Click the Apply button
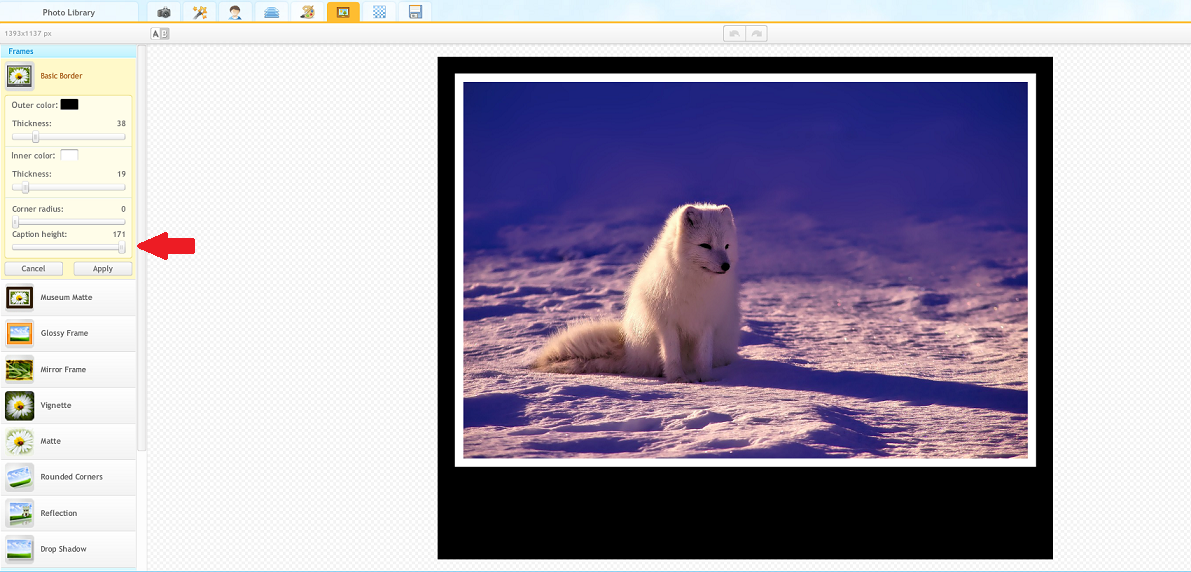The width and height of the screenshot is (1191, 572). [102, 269]
